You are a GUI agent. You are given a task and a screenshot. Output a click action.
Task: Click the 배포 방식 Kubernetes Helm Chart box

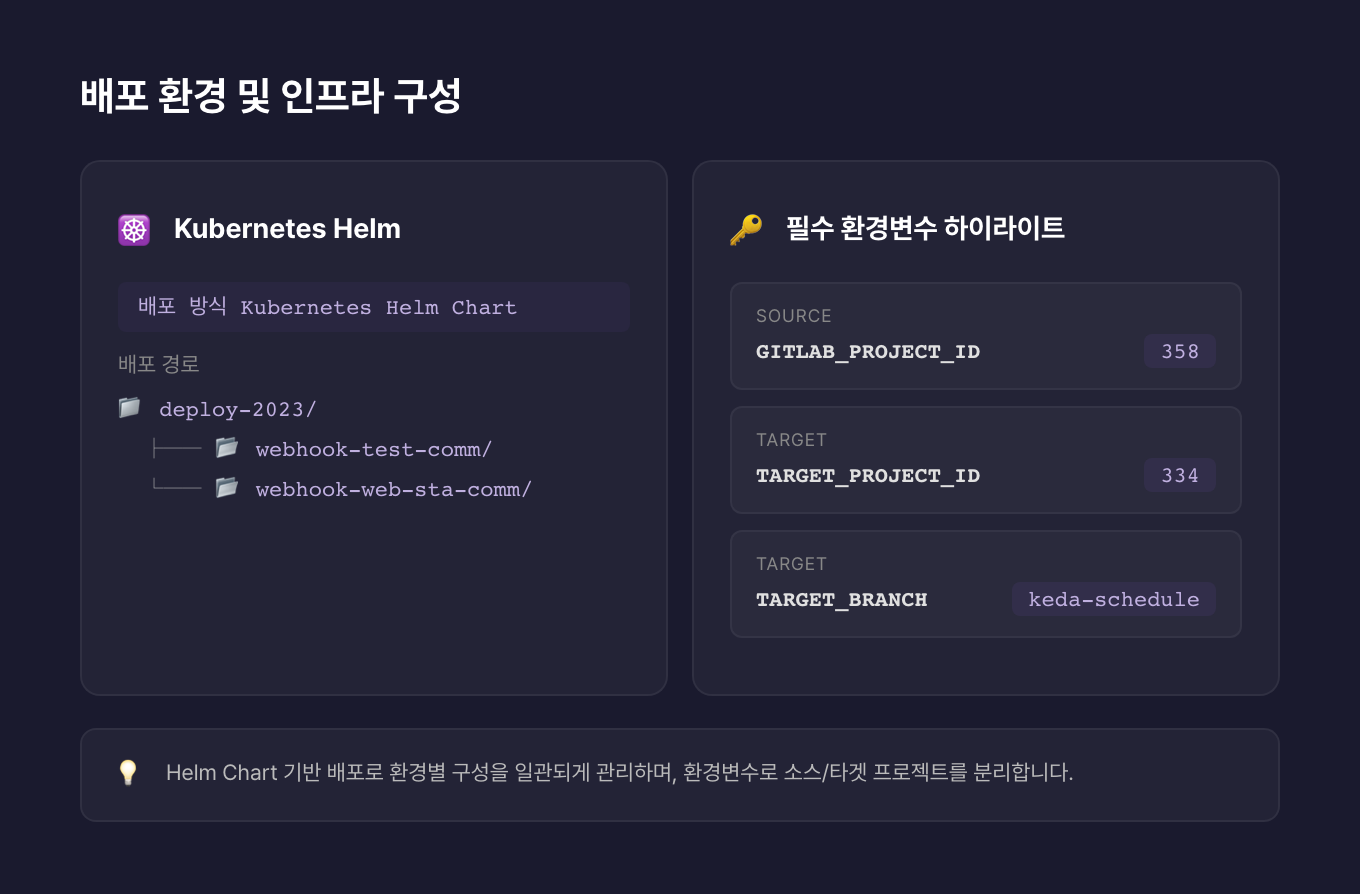373,307
